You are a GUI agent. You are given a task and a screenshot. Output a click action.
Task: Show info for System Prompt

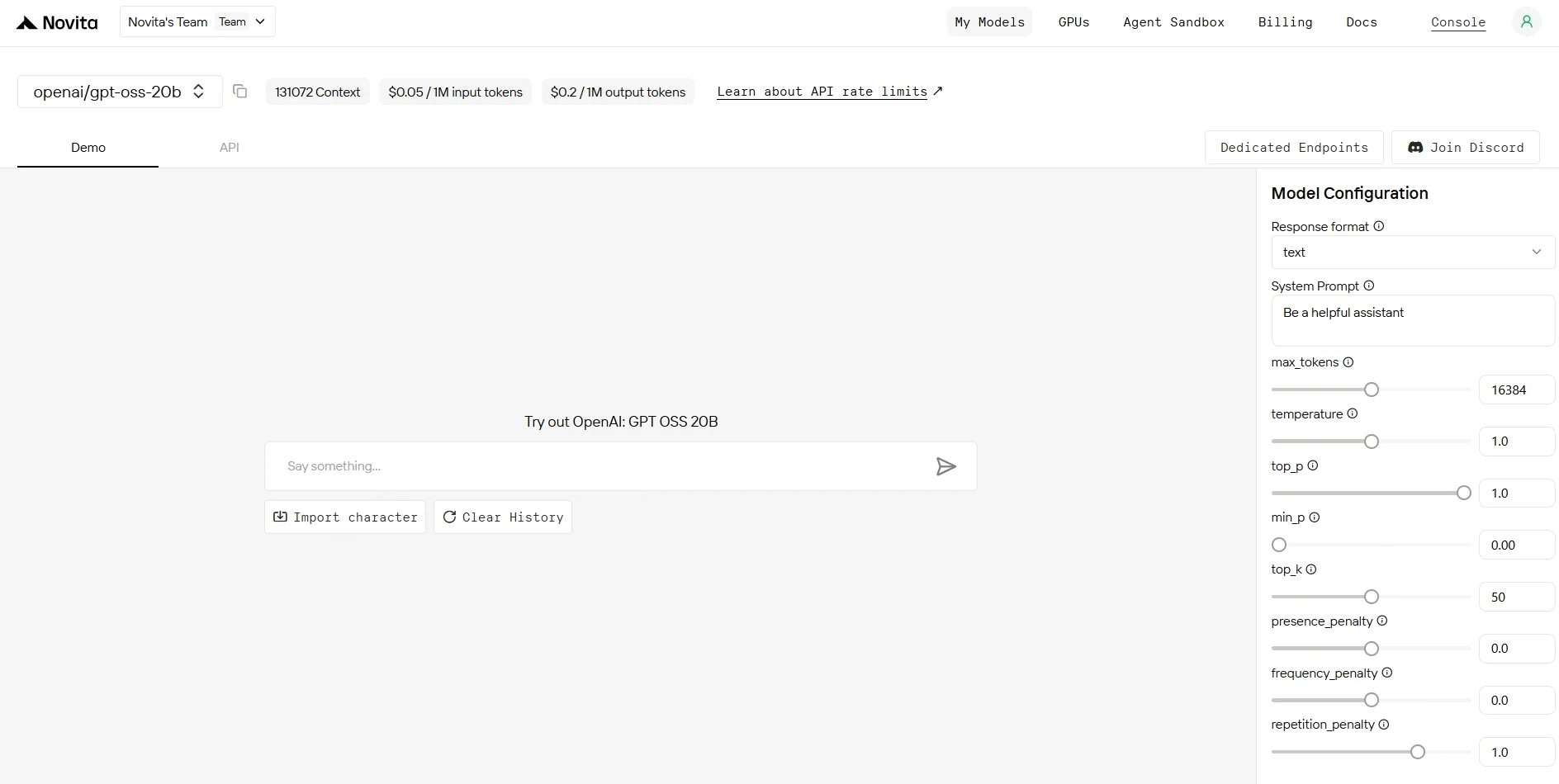pyautogui.click(x=1369, y=286)
